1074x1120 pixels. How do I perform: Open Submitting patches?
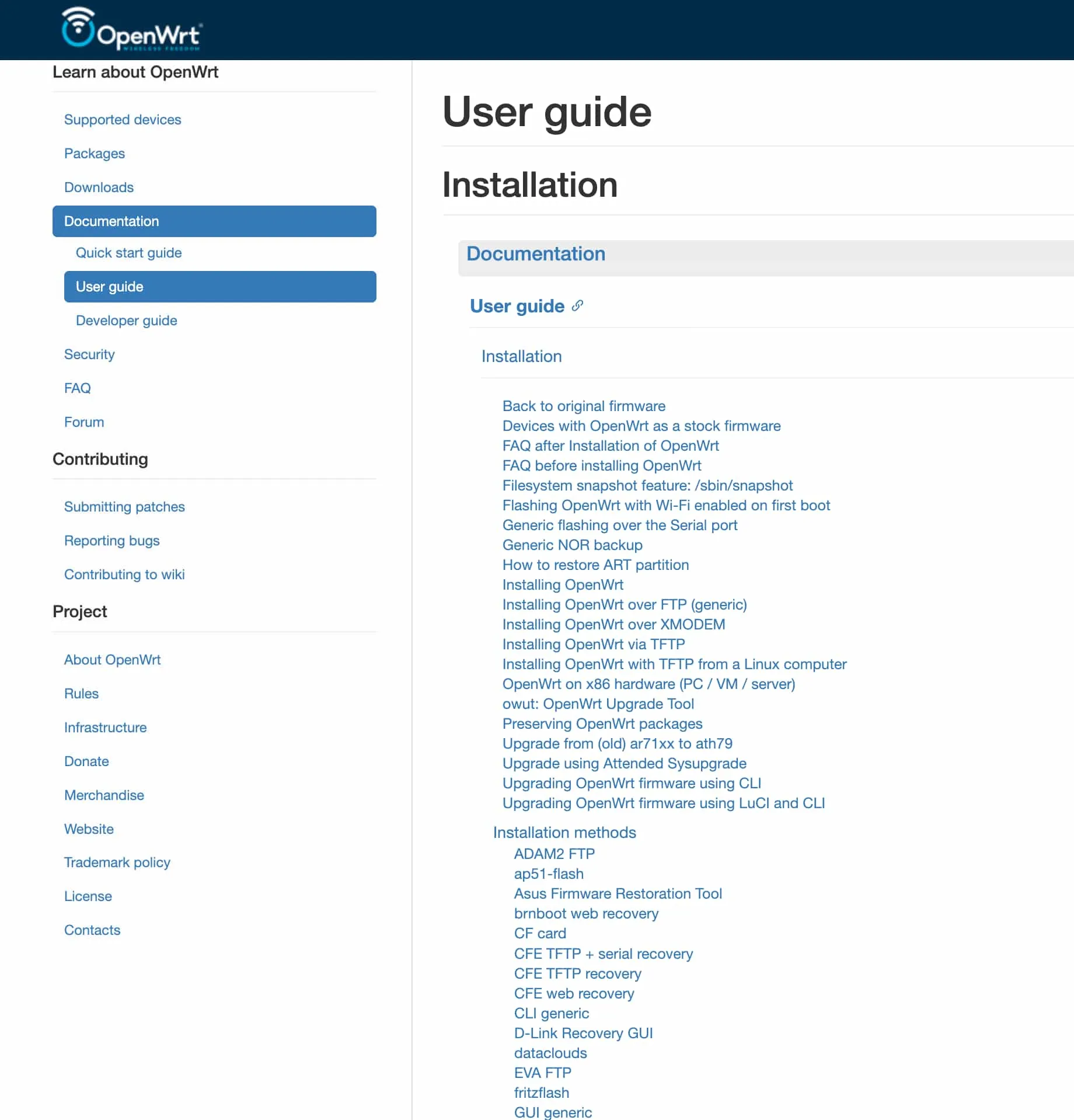click(x=124, y=506)
